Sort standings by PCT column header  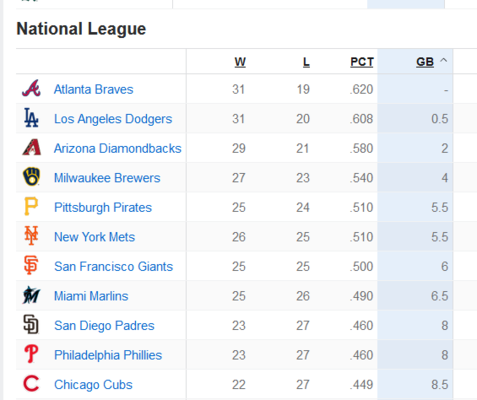pos(362,62)
